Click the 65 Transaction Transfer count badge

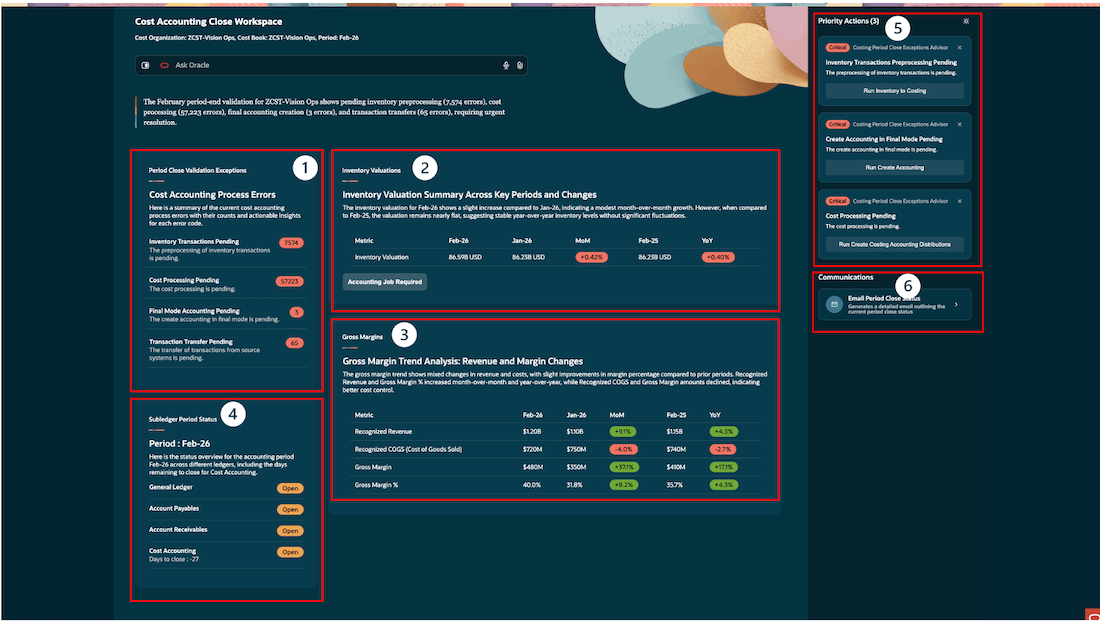coord(295,343)
